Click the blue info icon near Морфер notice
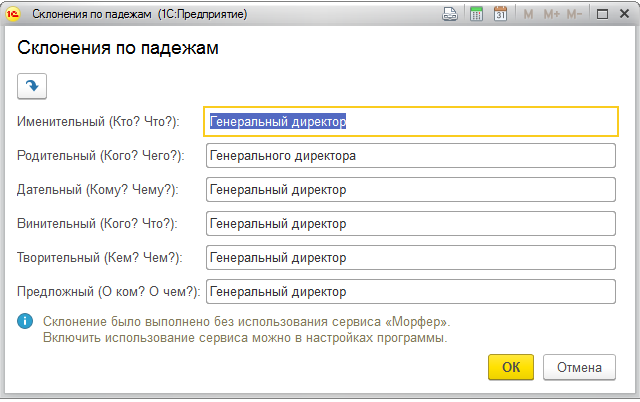The width and height of the screenshot is (640, 402). (x=25, y=321)
